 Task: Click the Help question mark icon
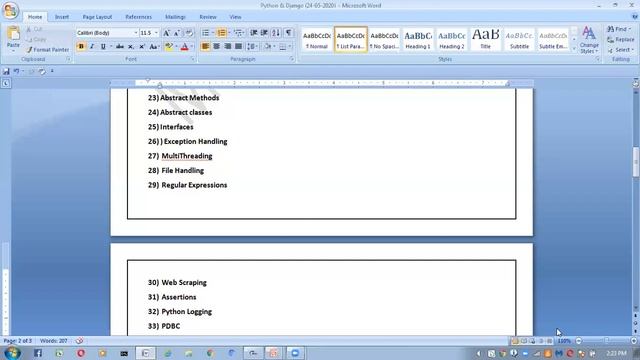tap(634, 17)
